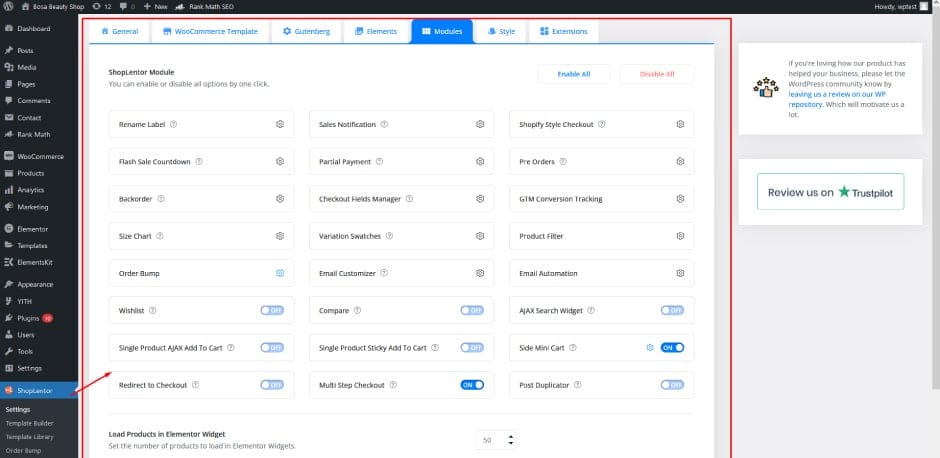Screen dimensions: 940x458
Task: Click the Enable All button
Action: [574, 74]
